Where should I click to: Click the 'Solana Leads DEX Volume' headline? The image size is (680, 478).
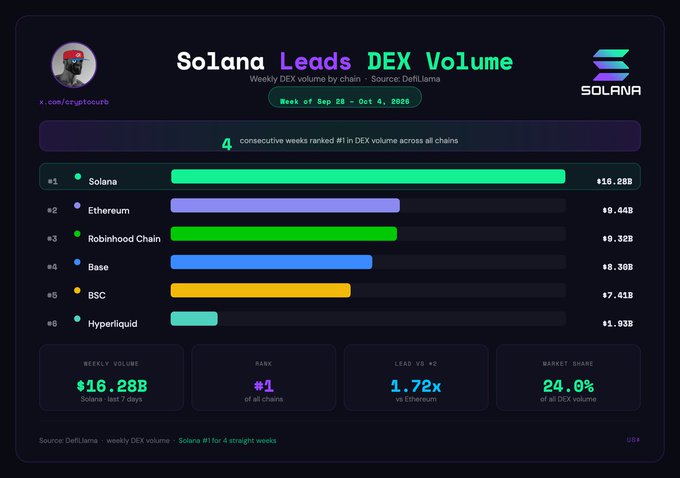coord(345,61)
